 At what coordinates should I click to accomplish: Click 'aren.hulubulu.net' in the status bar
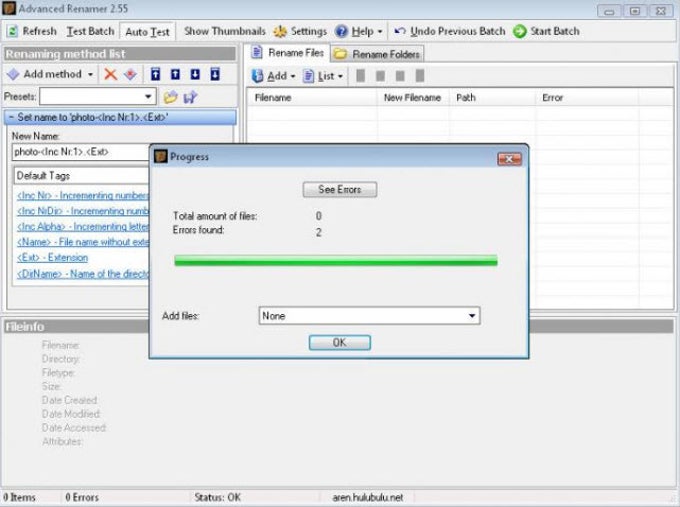[x=368, y=497]
